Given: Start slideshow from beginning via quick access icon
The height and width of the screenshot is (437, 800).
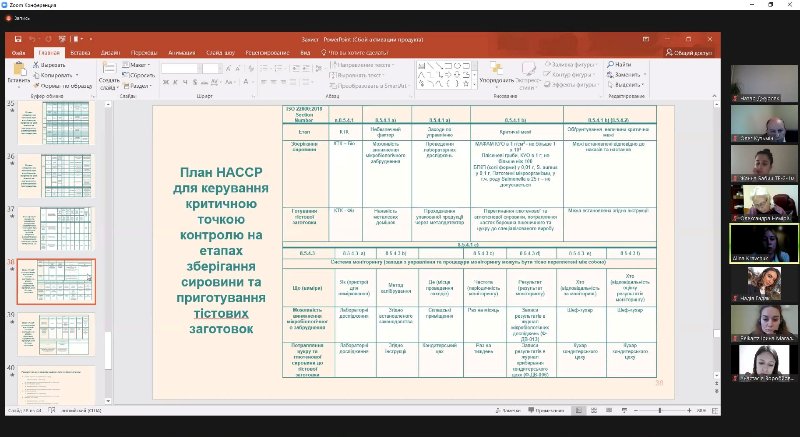Looking at the screenshot, I should [x=62, y=39].
